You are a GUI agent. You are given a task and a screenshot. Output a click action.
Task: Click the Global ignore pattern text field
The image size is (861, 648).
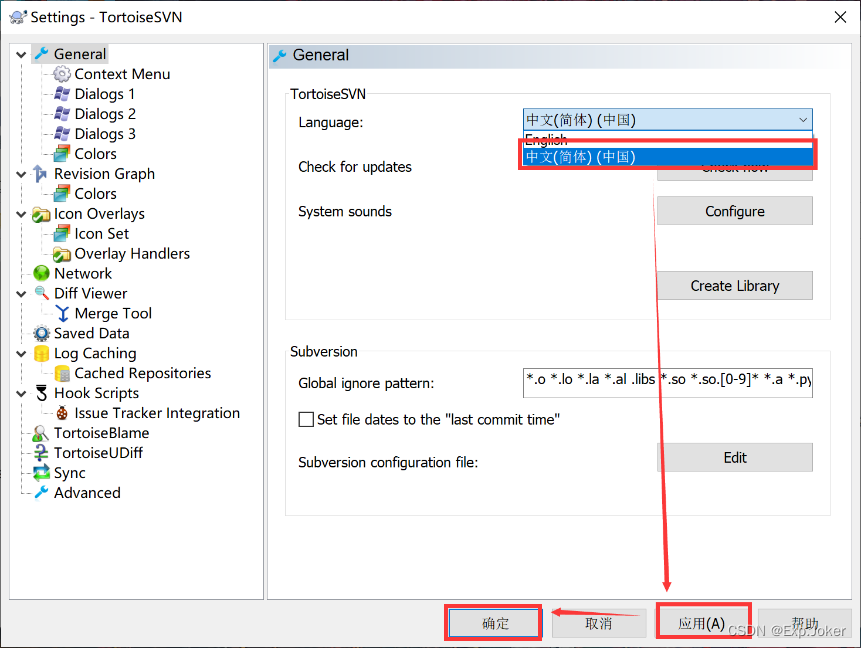667,383
